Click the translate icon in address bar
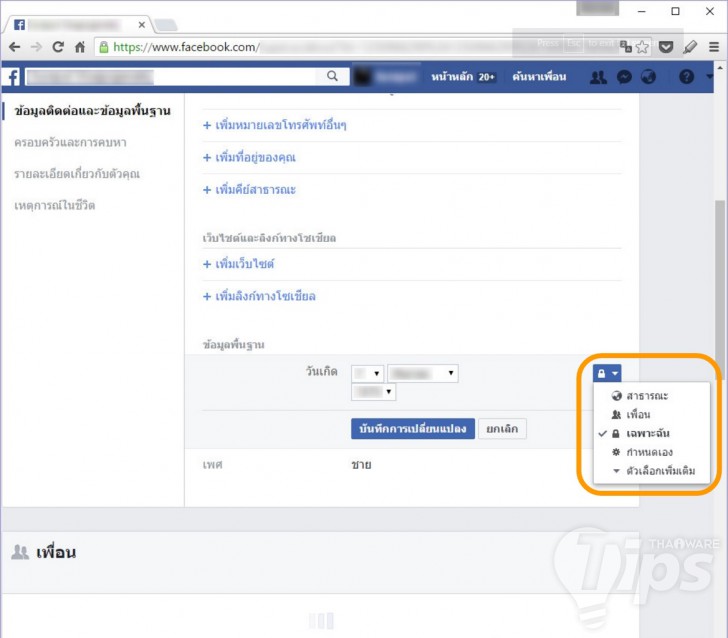The image size is (728, 638). click(625, 47)
